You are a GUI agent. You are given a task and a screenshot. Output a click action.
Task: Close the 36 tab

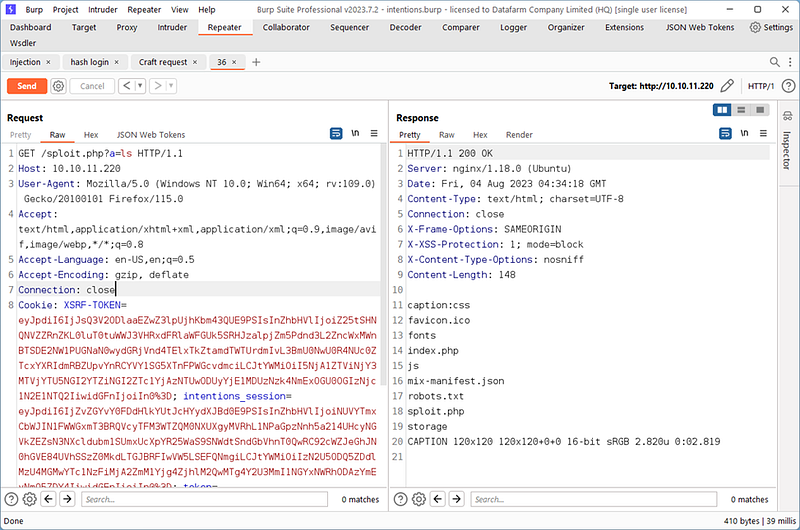(x=234, y=62)
